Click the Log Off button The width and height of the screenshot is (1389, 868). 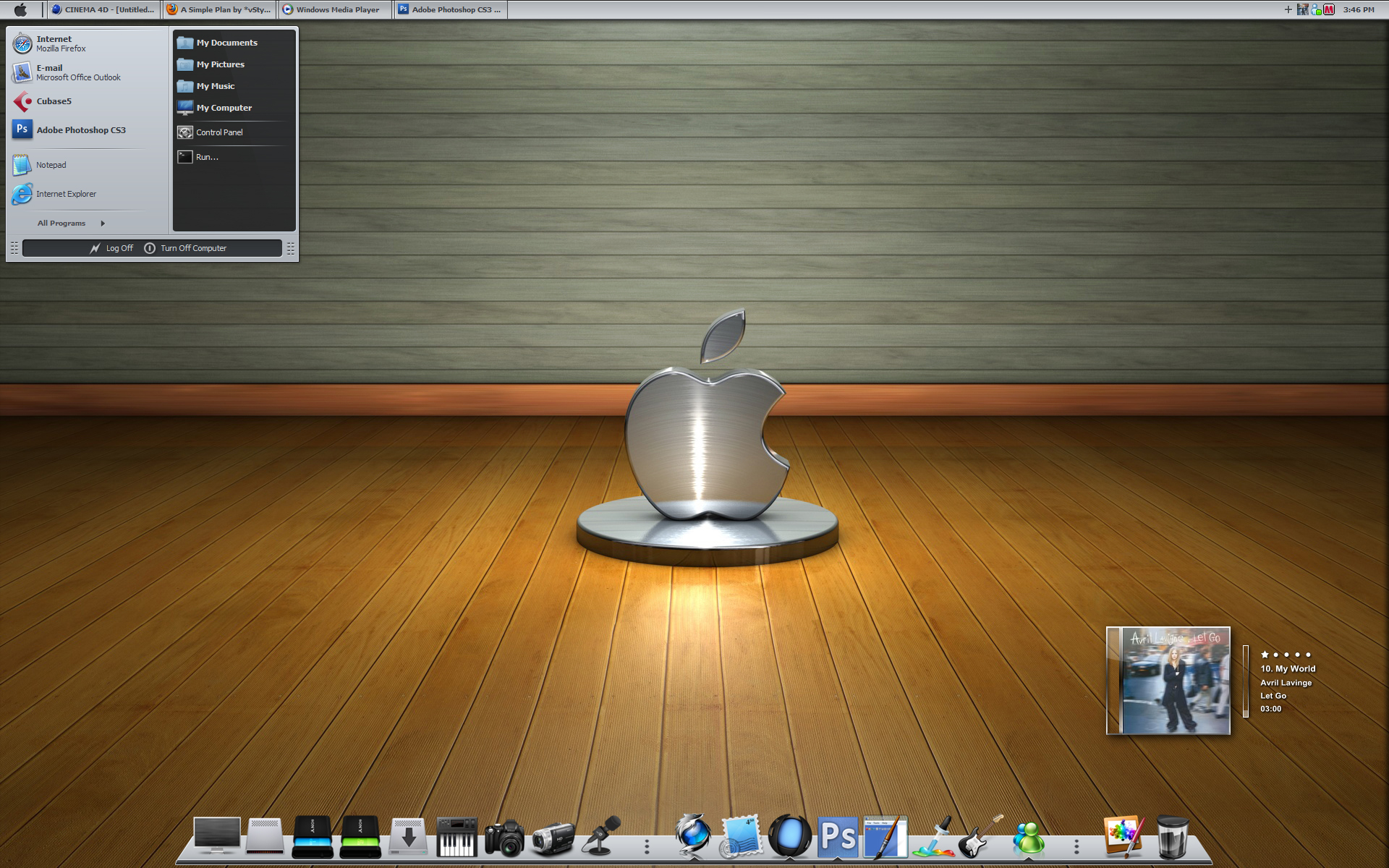(112, 248)
